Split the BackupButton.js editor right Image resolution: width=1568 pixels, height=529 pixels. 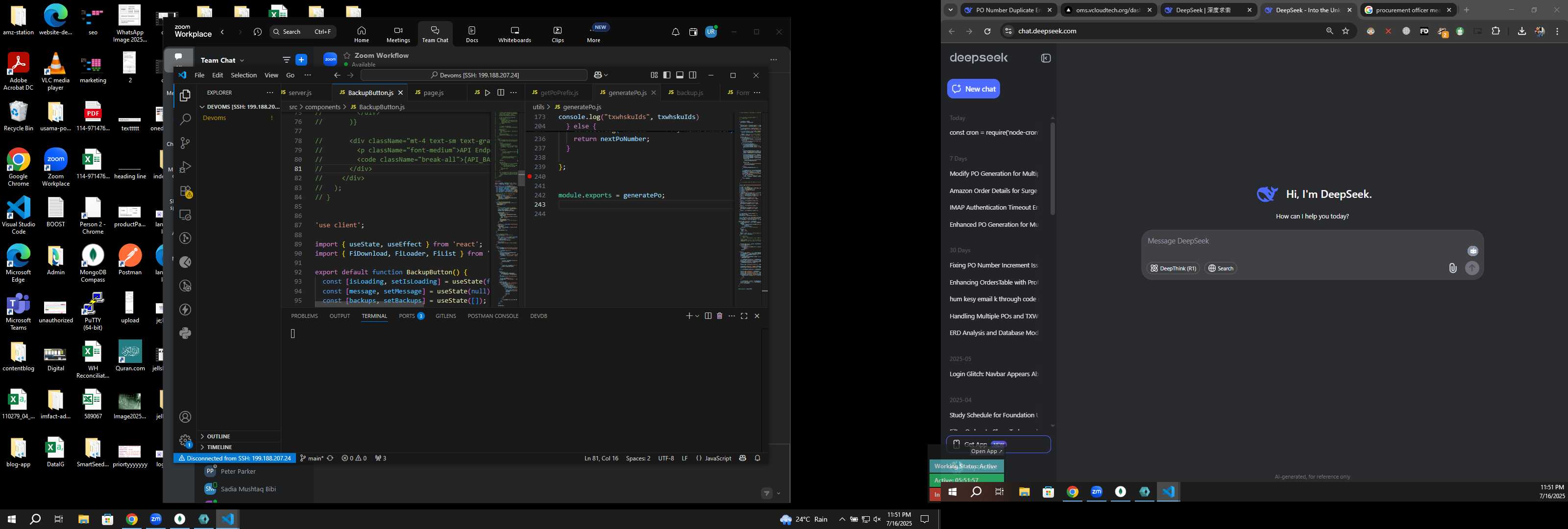coord(500,93)
